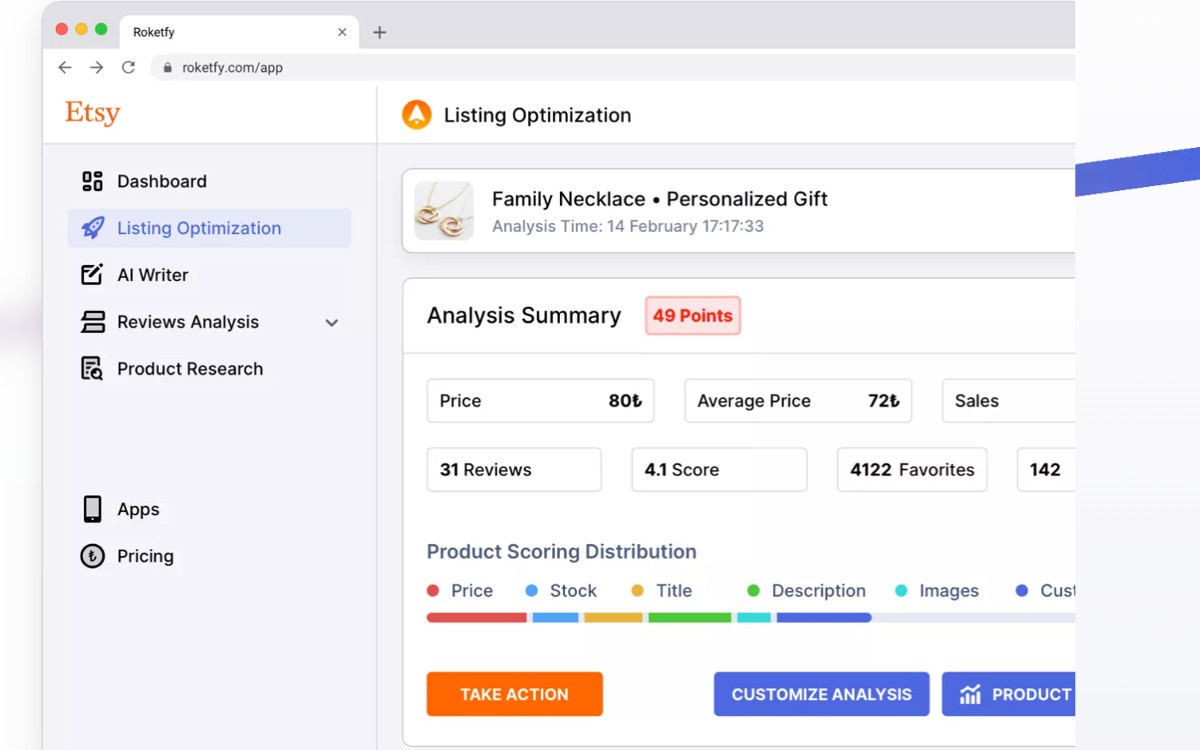Click the Average Price 72₺ box
This screenshot has height=750, width=1200.
pyautogui.click(x=798, y=401)
